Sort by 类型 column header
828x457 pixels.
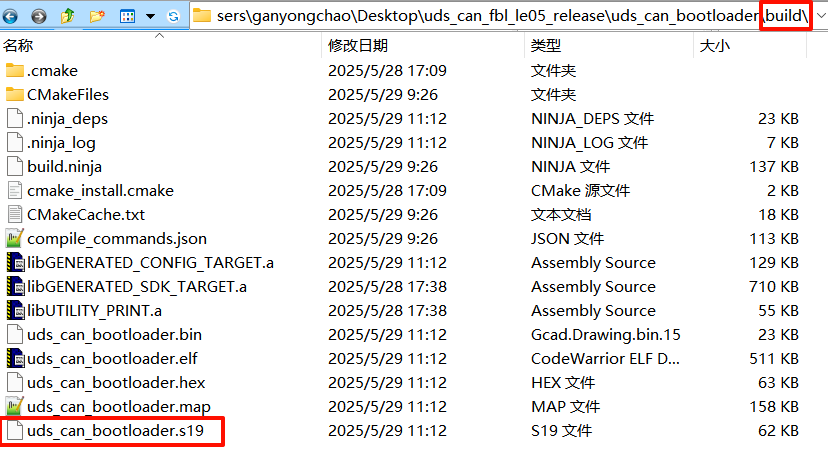point(608,46)
